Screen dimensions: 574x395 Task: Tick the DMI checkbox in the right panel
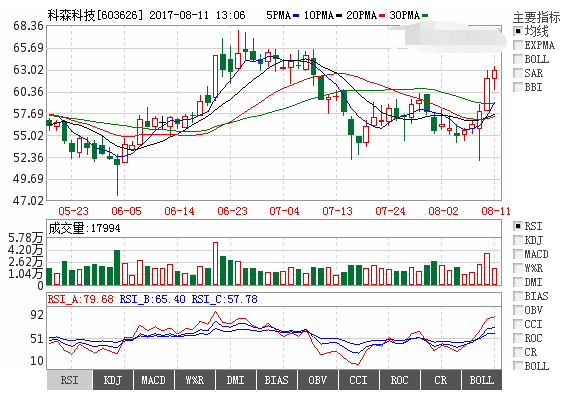click(x=518, y=282)
